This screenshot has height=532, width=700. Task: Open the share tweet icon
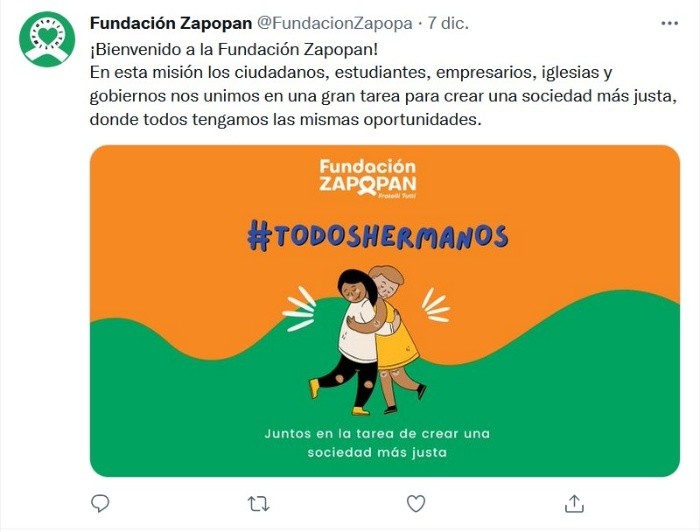coord(574,503)
